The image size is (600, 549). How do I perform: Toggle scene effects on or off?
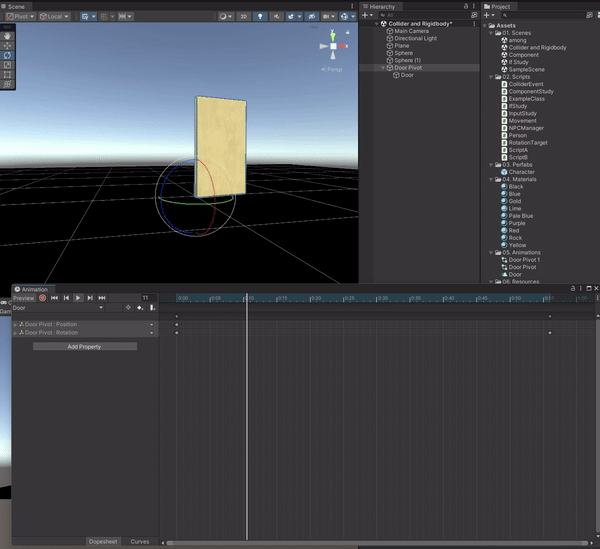coord(291,16)
